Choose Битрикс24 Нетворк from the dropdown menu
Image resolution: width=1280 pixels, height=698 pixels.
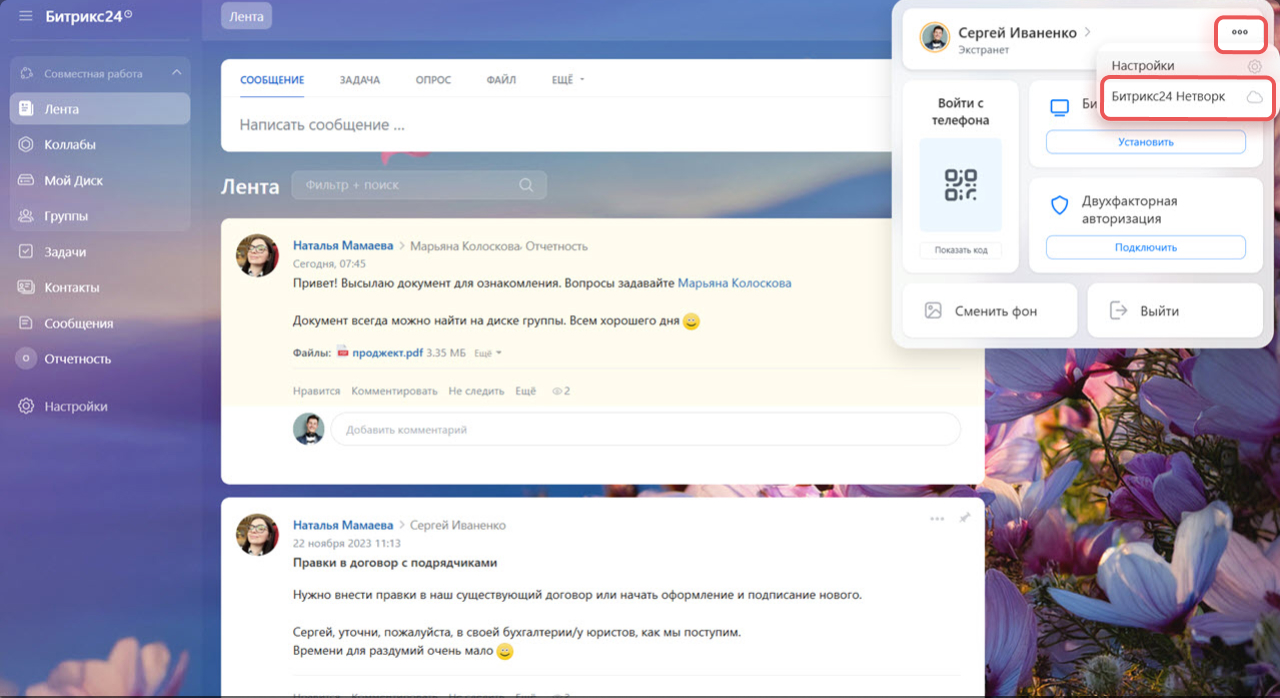pyautogui.click(x=1186, y=97)
